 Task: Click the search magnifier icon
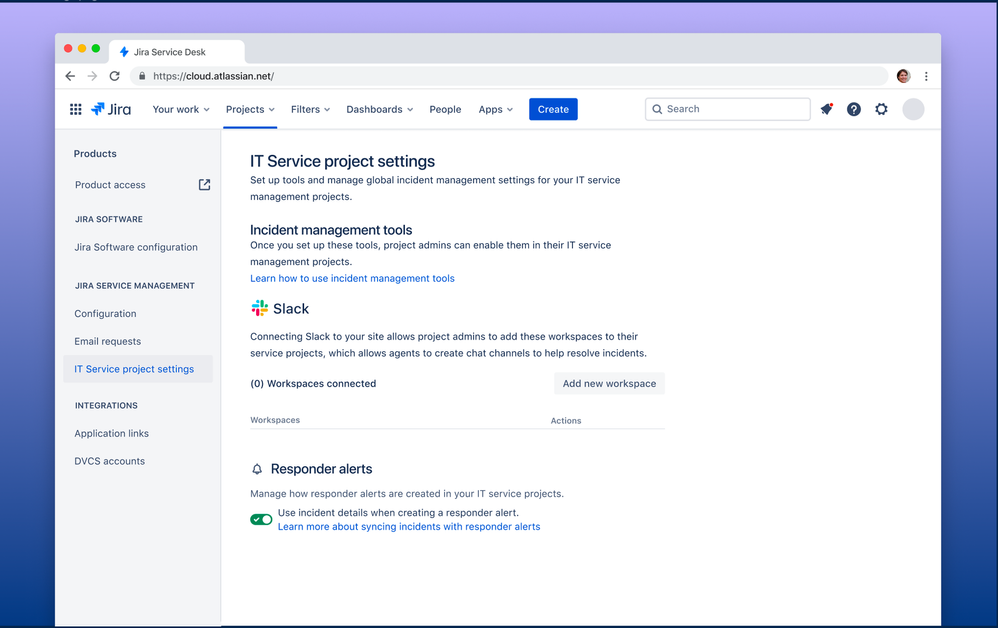[x=657, y=109]
